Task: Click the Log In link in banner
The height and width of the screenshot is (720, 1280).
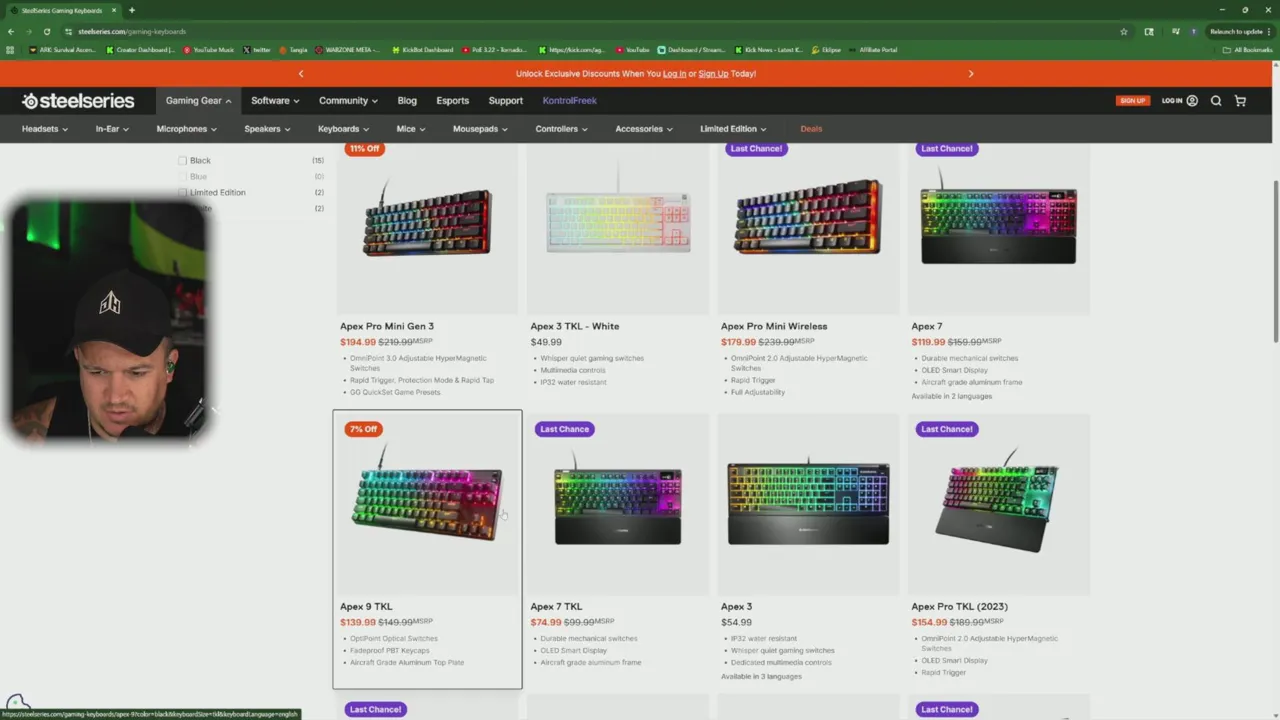Action: (674, 73)
